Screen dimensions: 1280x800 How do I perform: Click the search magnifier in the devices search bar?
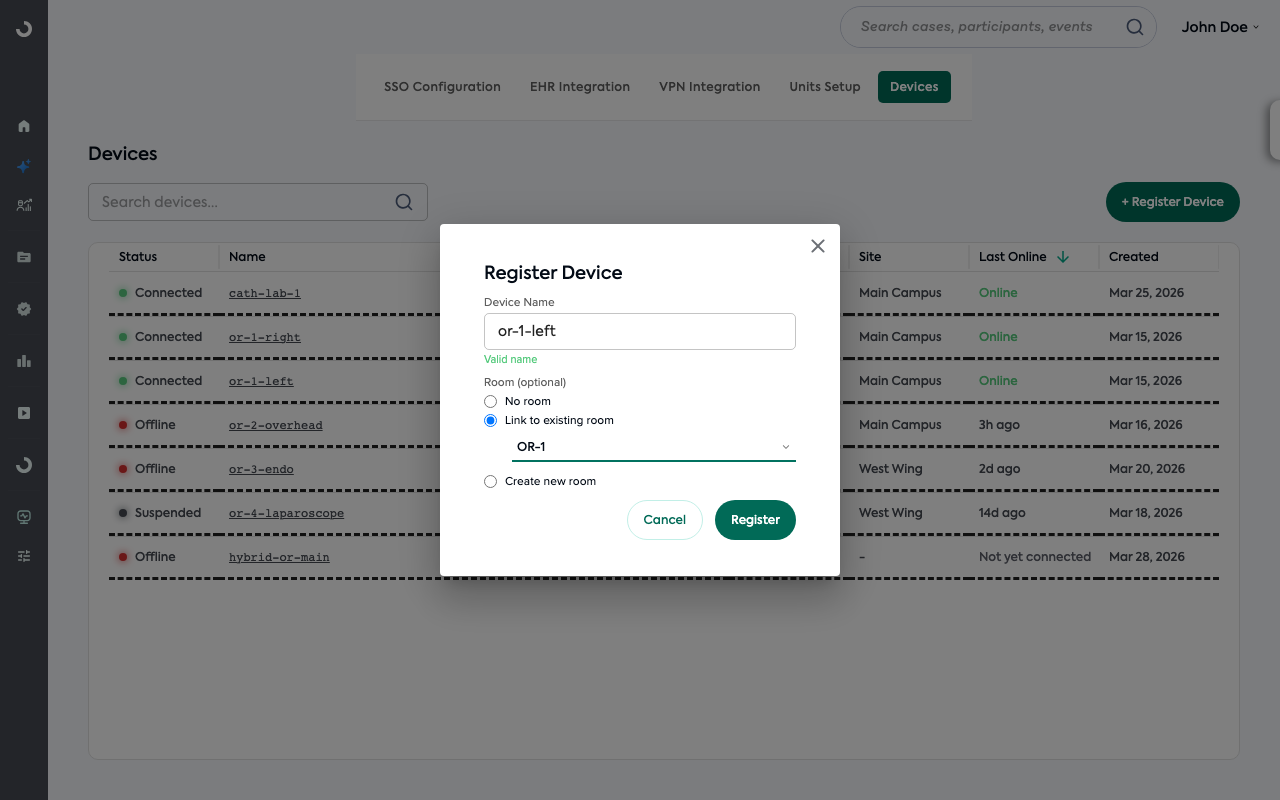click(x=403, y=201)
